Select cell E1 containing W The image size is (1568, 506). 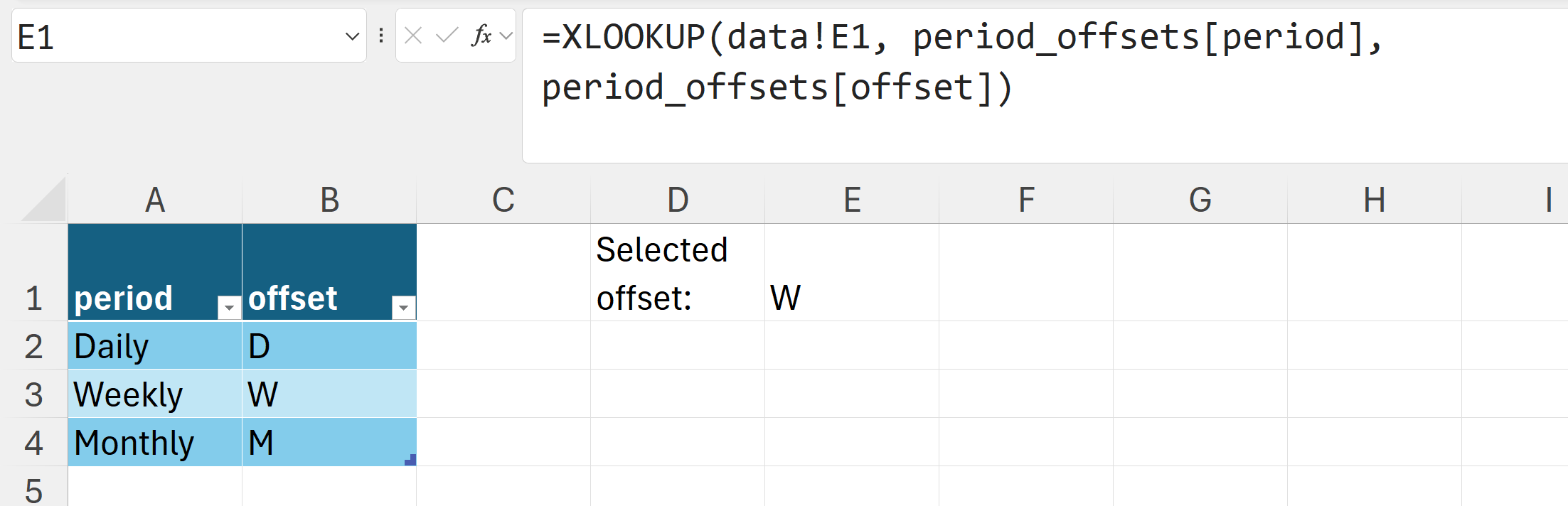(x=851, y=273)
